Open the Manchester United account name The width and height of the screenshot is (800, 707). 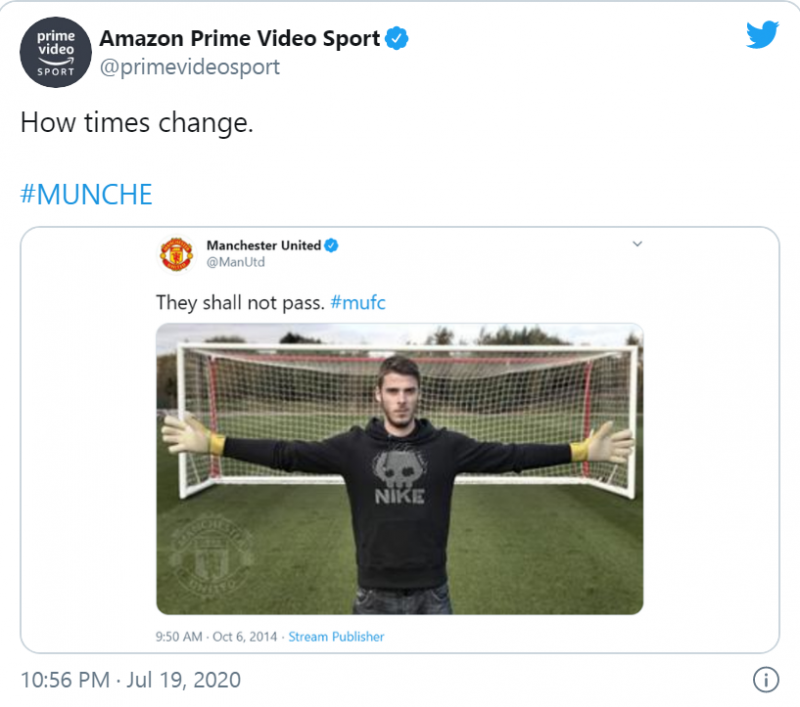click(x=263, y=245)
